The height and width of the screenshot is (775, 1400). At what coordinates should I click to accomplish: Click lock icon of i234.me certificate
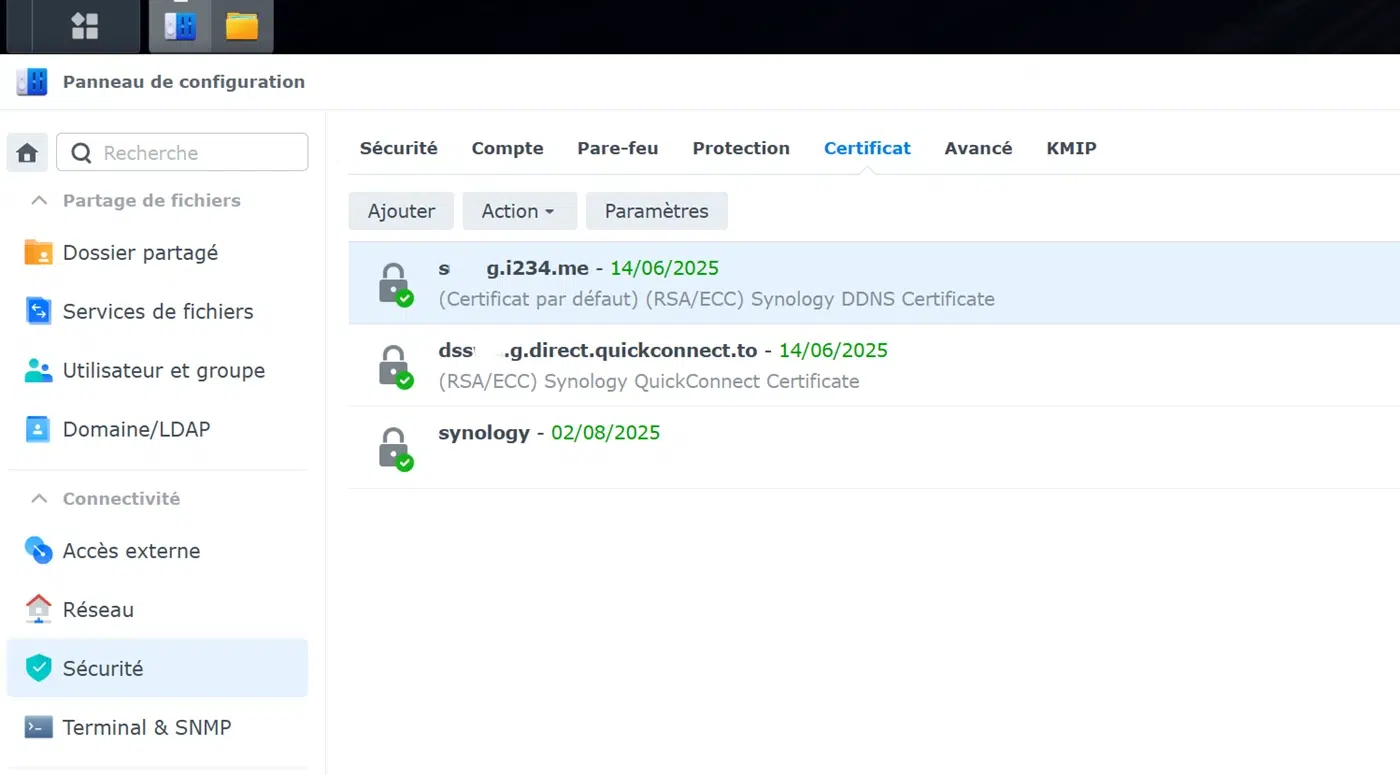pos(395,284)
